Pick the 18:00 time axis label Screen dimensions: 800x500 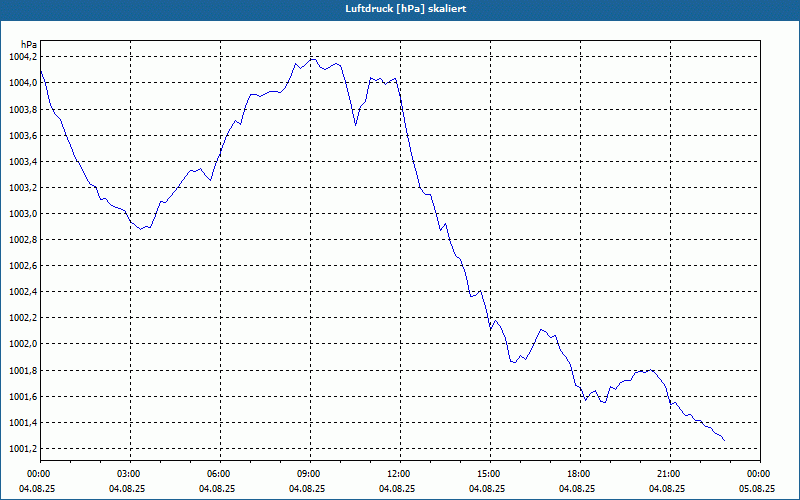pyautogui.click(x=580, y=474)
